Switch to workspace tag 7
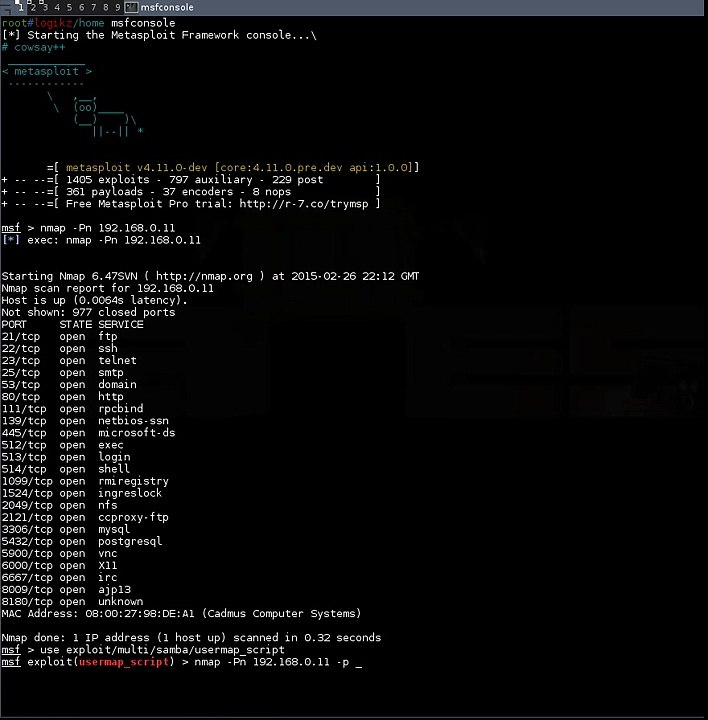 (x=94, y=7)
